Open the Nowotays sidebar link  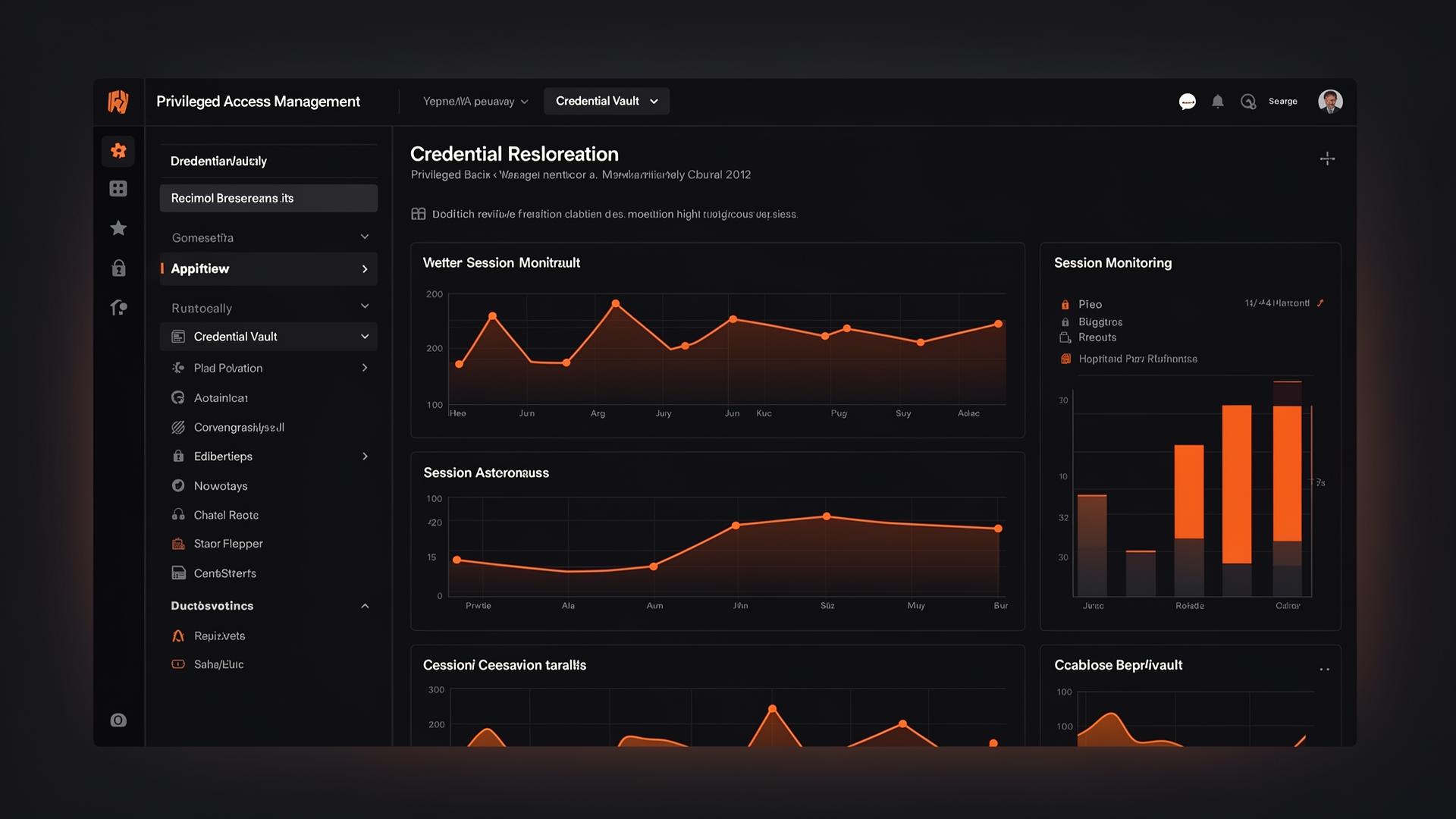click(221, 486)
